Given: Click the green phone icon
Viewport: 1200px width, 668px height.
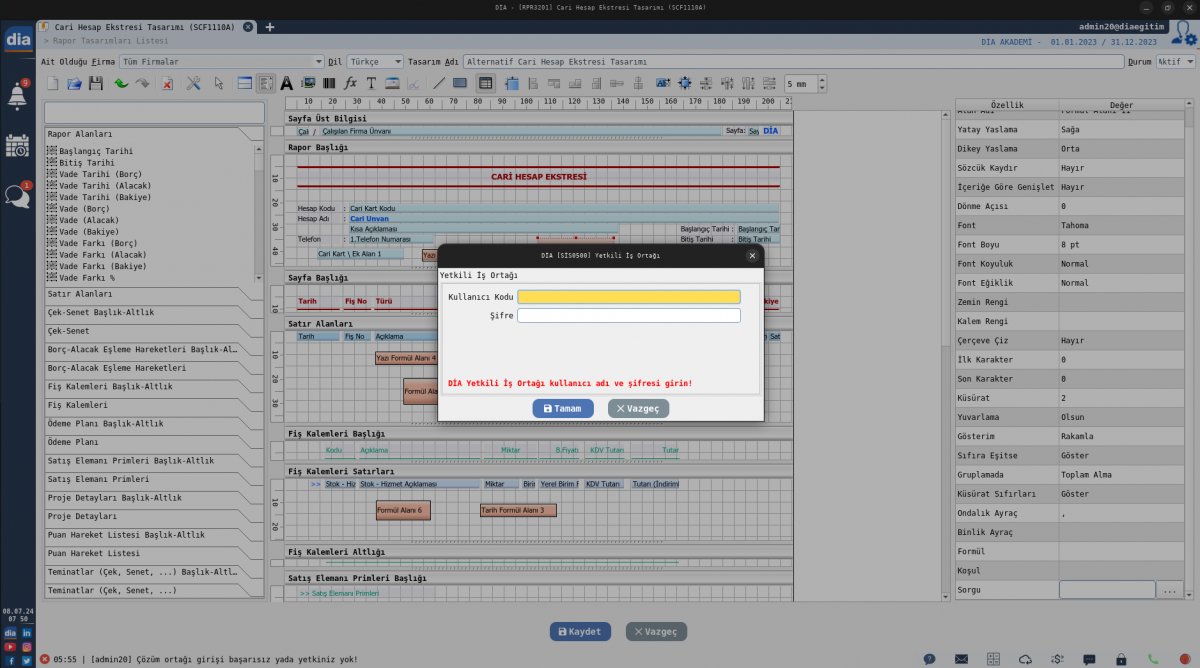Looking at the screenshot, I should click(1153, 659).
